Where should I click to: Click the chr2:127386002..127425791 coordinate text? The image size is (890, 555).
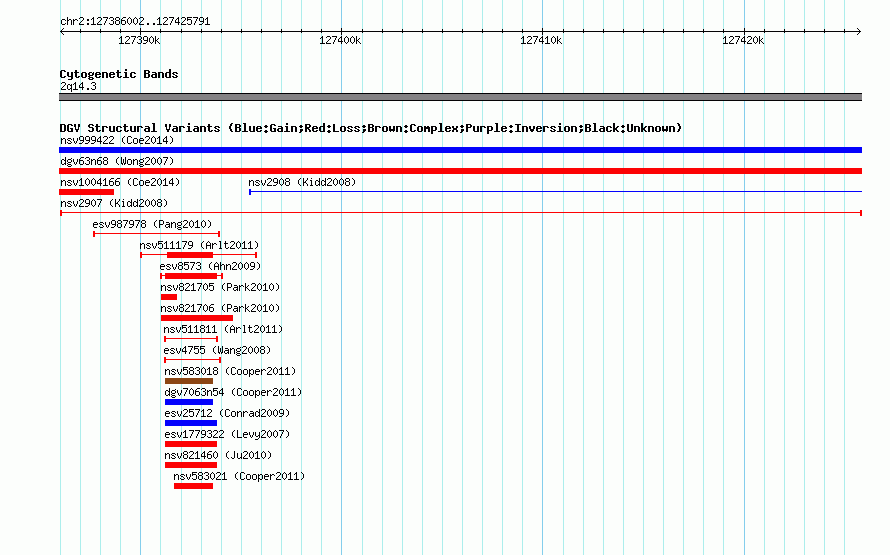[x=135, y=21]
